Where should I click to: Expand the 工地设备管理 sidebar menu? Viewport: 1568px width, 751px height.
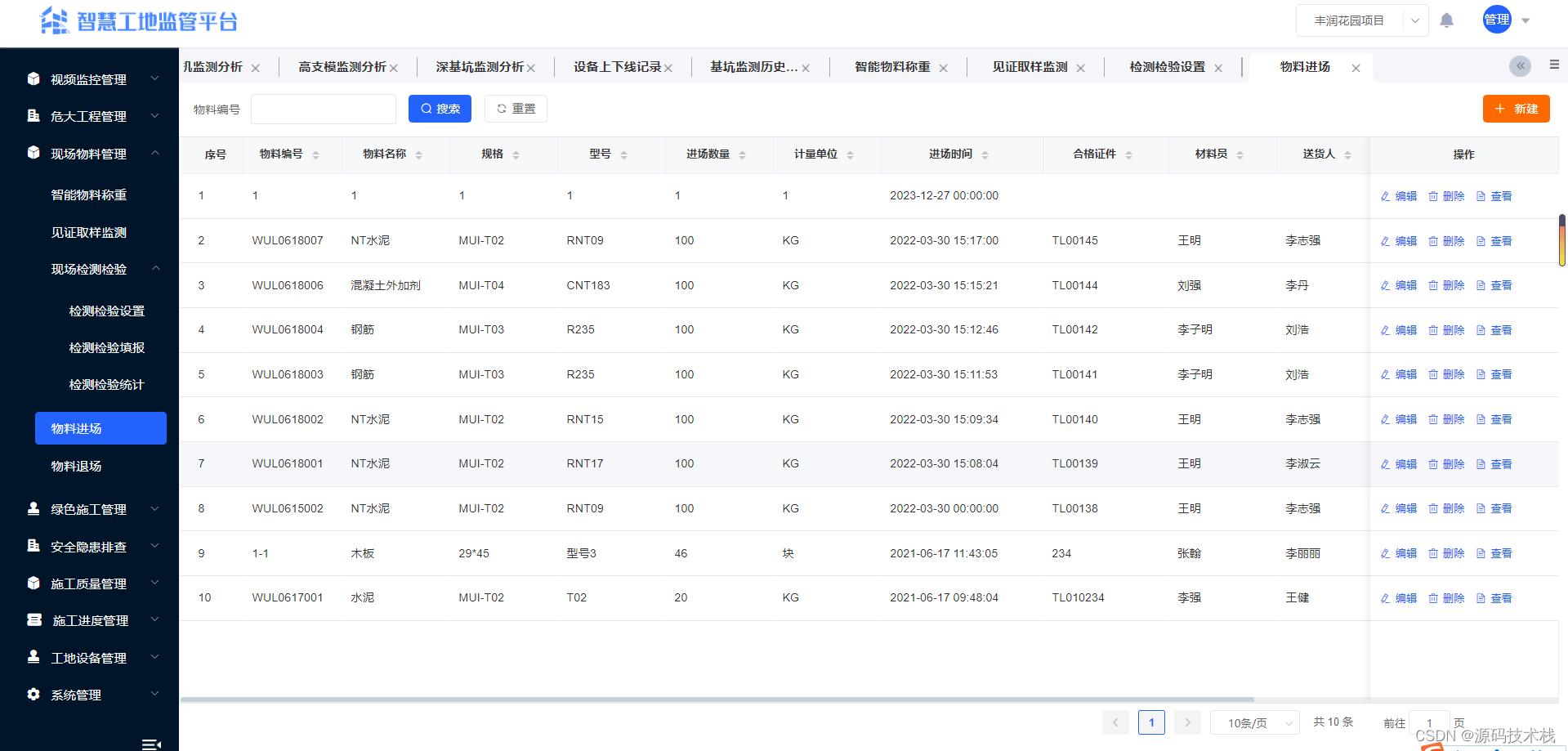click(x=90, y=658)
